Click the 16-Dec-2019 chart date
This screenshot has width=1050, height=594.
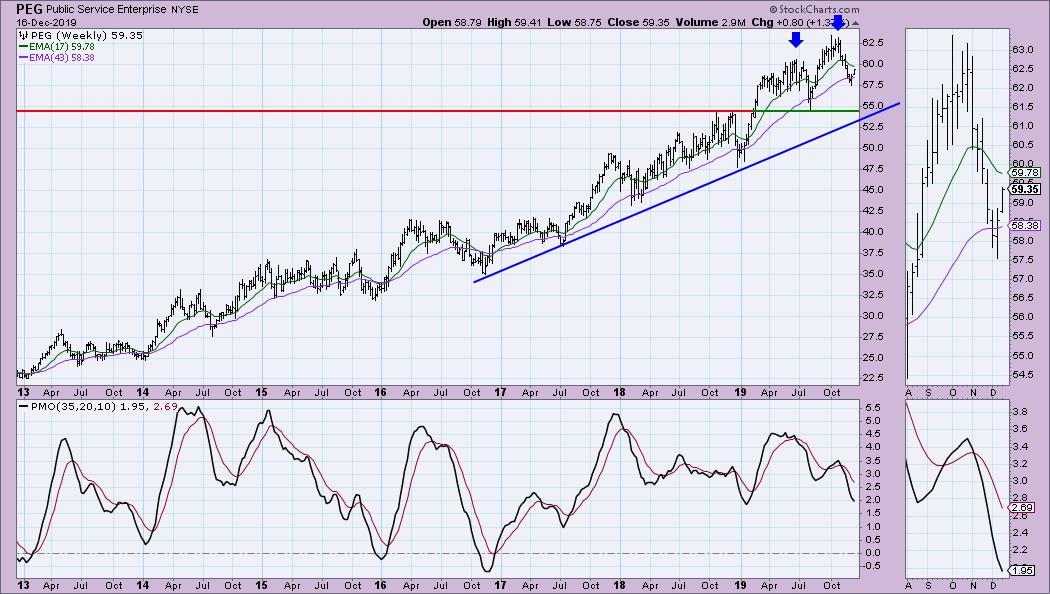(46, 23)
